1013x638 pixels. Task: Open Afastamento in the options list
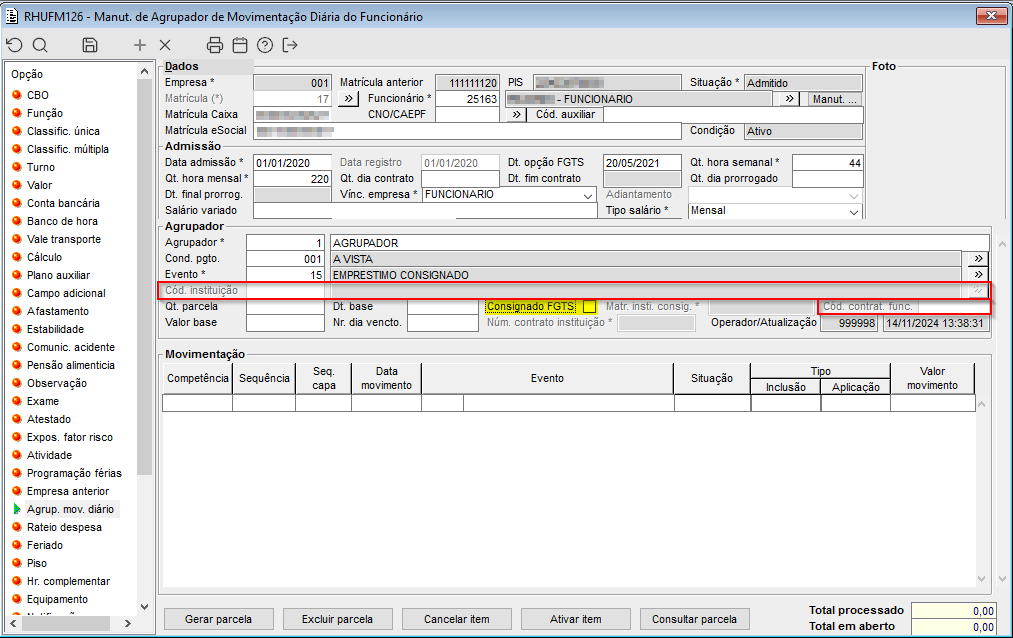(x=58, y=311)
